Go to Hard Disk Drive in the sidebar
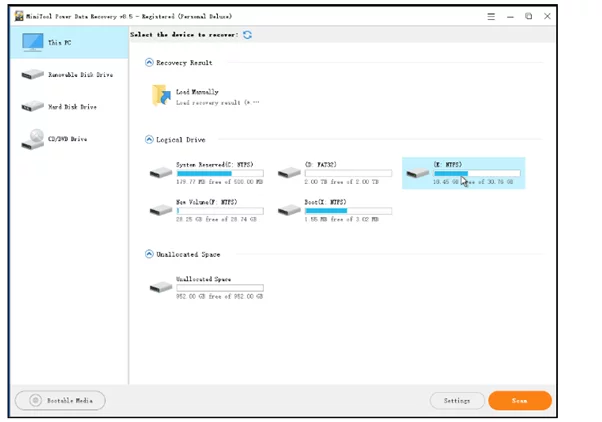Image resolution: width=602 pixels, height=422 pixels. pyautogui.click(x=68, y=107)
